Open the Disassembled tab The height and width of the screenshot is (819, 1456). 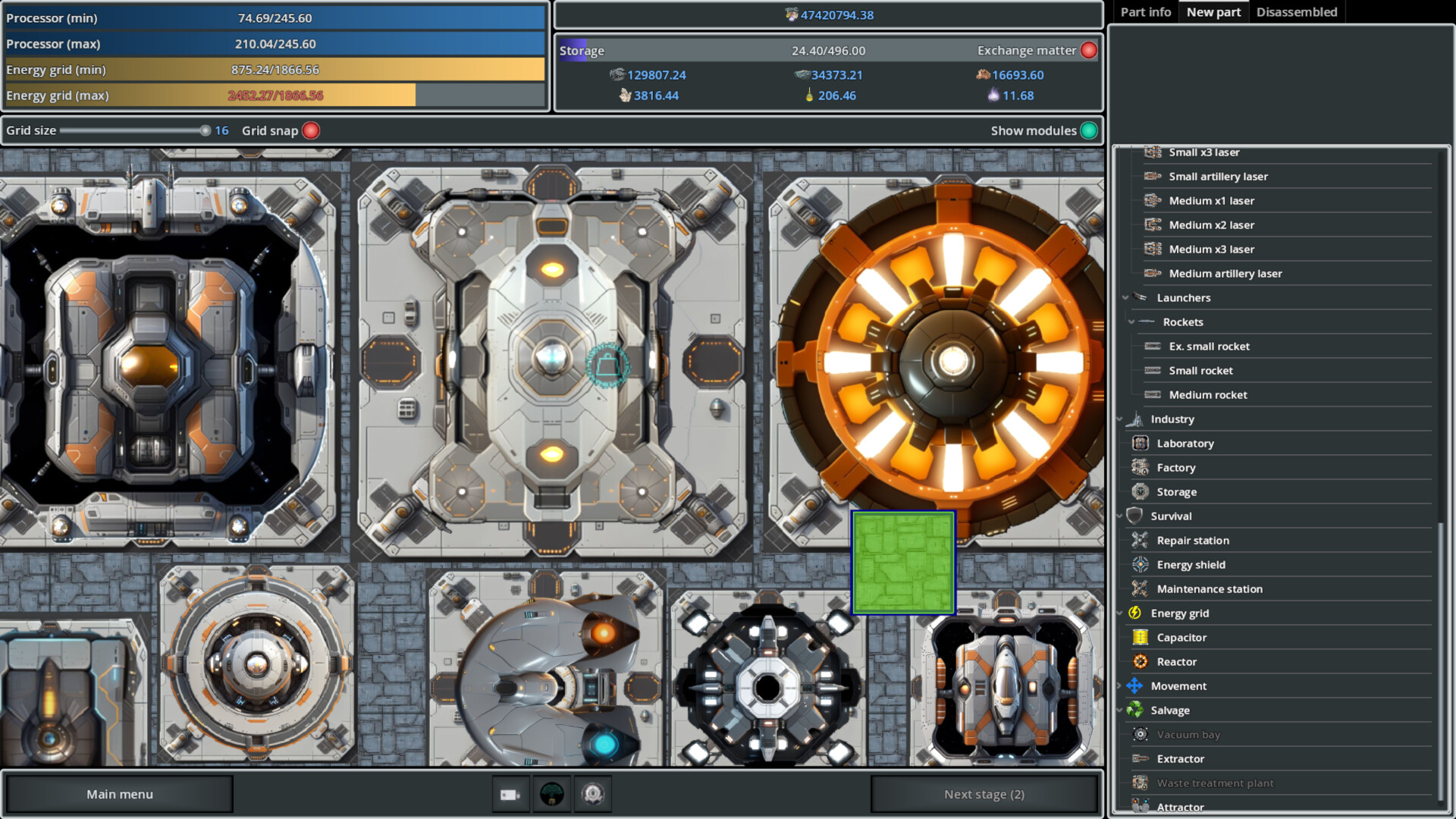[1297, 11]
